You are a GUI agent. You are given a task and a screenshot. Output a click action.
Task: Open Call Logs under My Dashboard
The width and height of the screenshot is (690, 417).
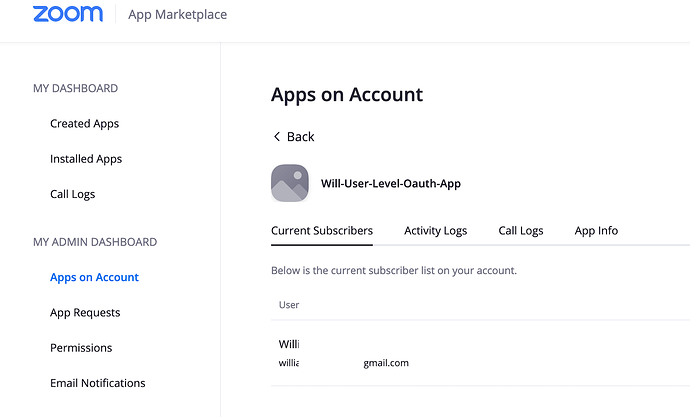click(72, 194)
